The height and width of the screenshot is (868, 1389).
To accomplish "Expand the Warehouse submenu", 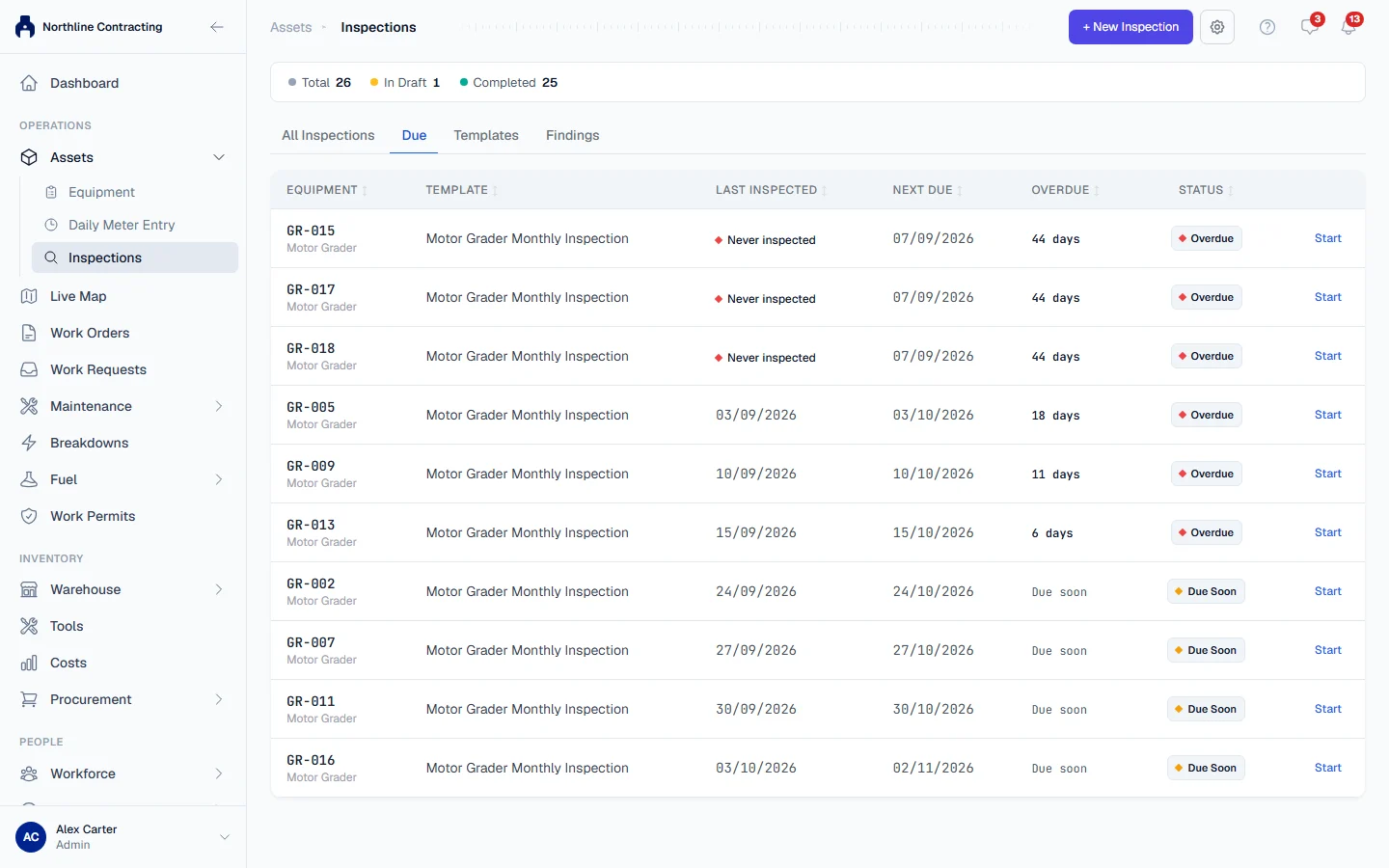I will (219, 589).
